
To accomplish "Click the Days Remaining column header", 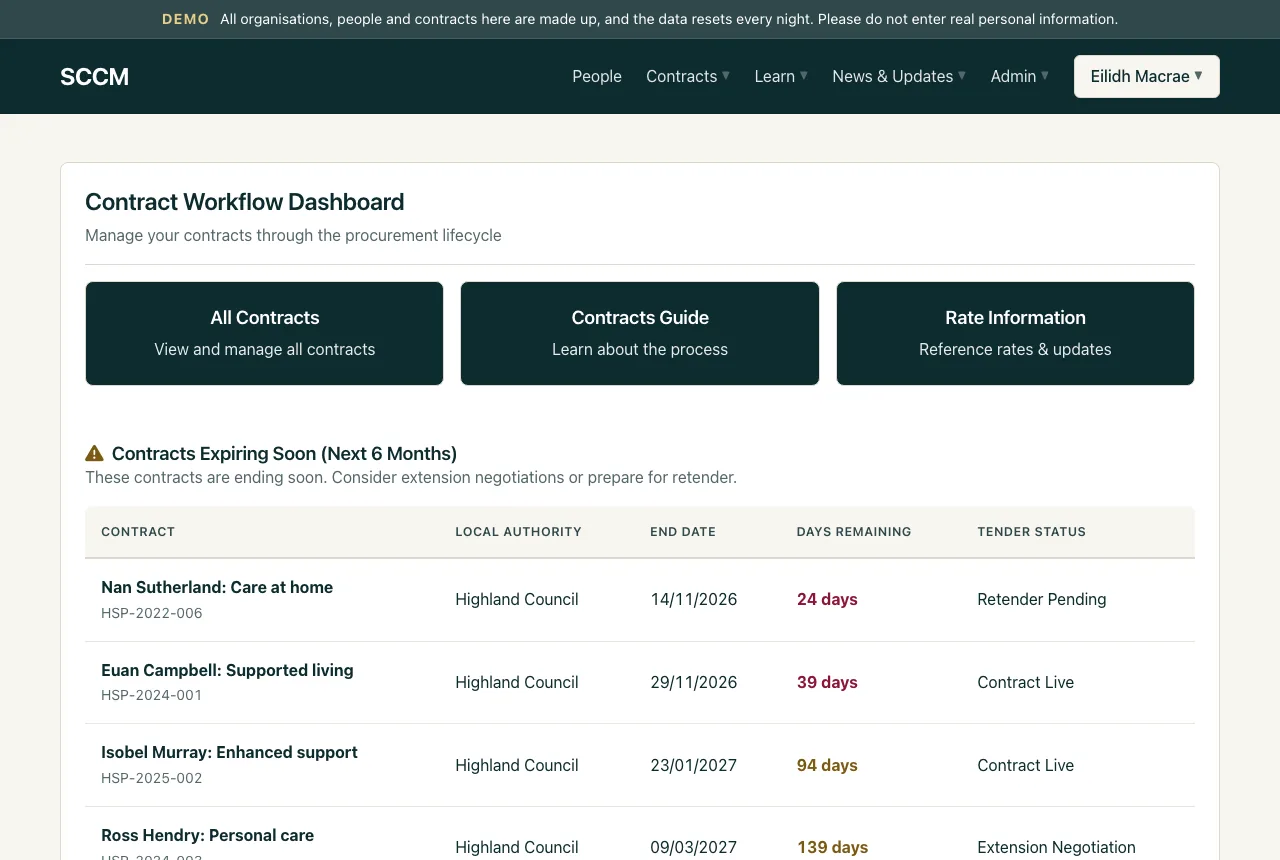I will click(854, 532).
